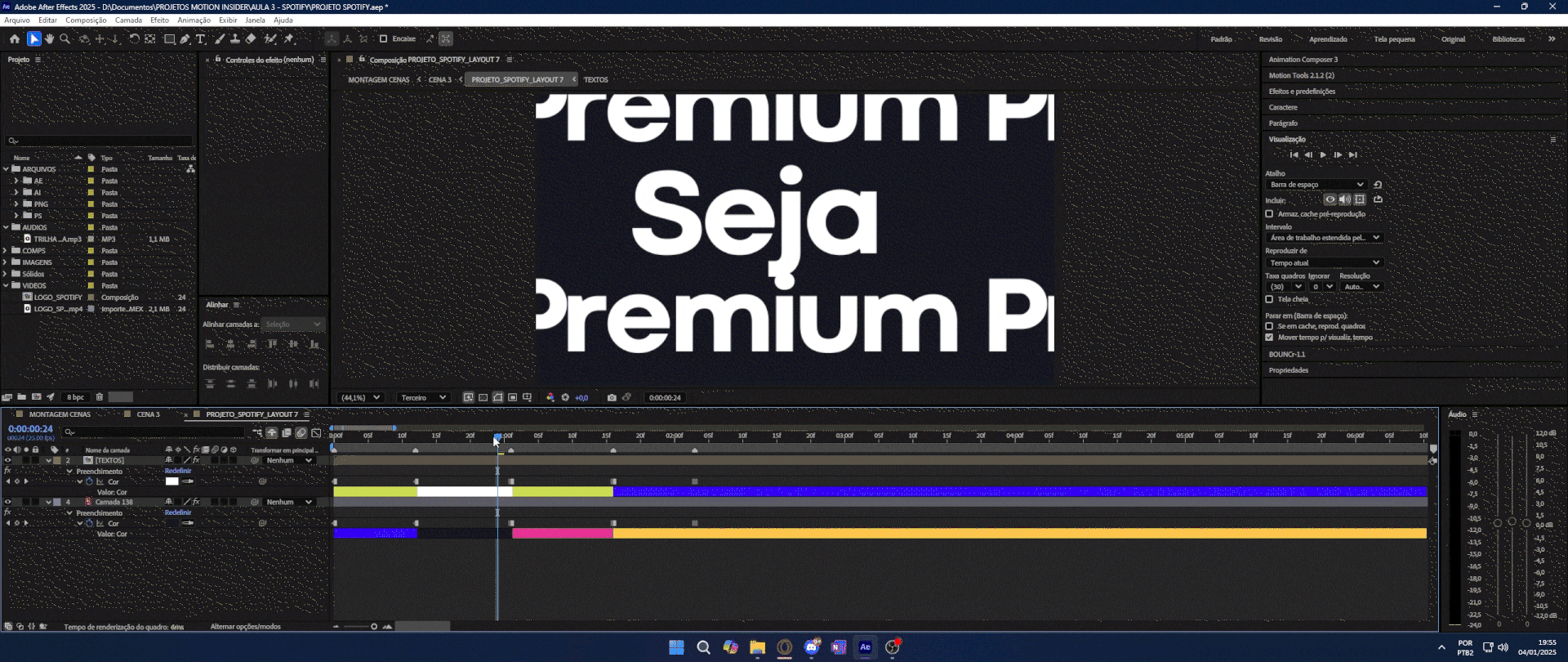This screenshot has height=662, width=1568.
Task: Click Redefinir for Camada 138 Preenchimento
Action: [x=178, y=513]
